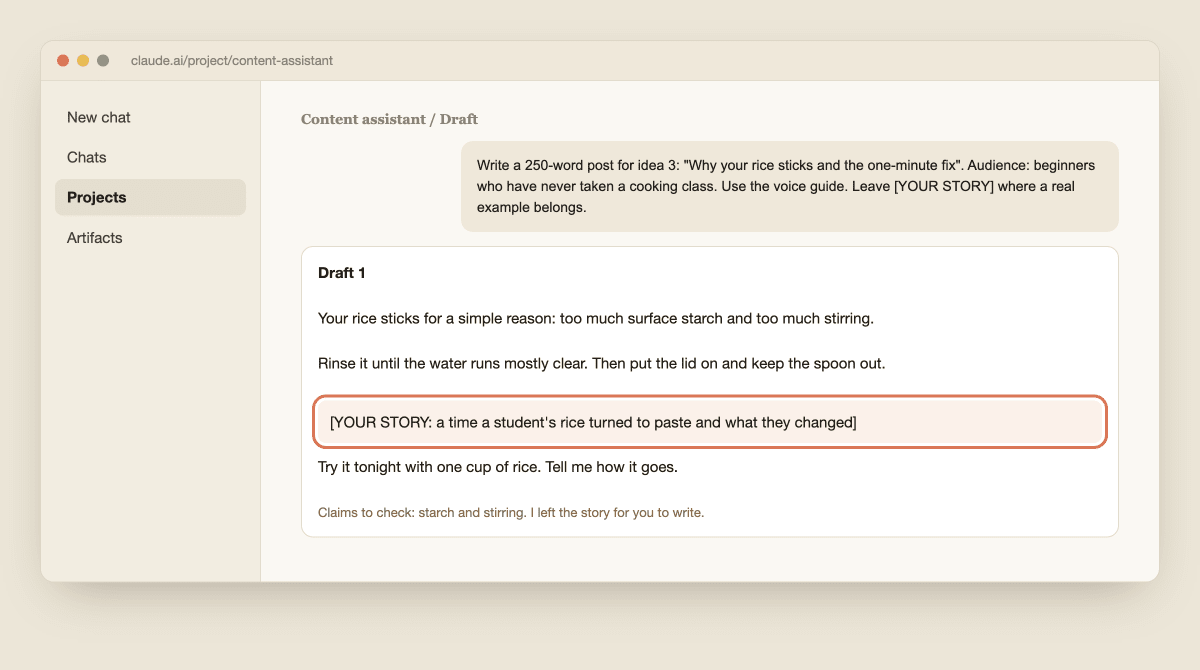Viewport: 1200px width, 670px height.
Task: Click the yellow minimize dot
Action: [83, 61]
